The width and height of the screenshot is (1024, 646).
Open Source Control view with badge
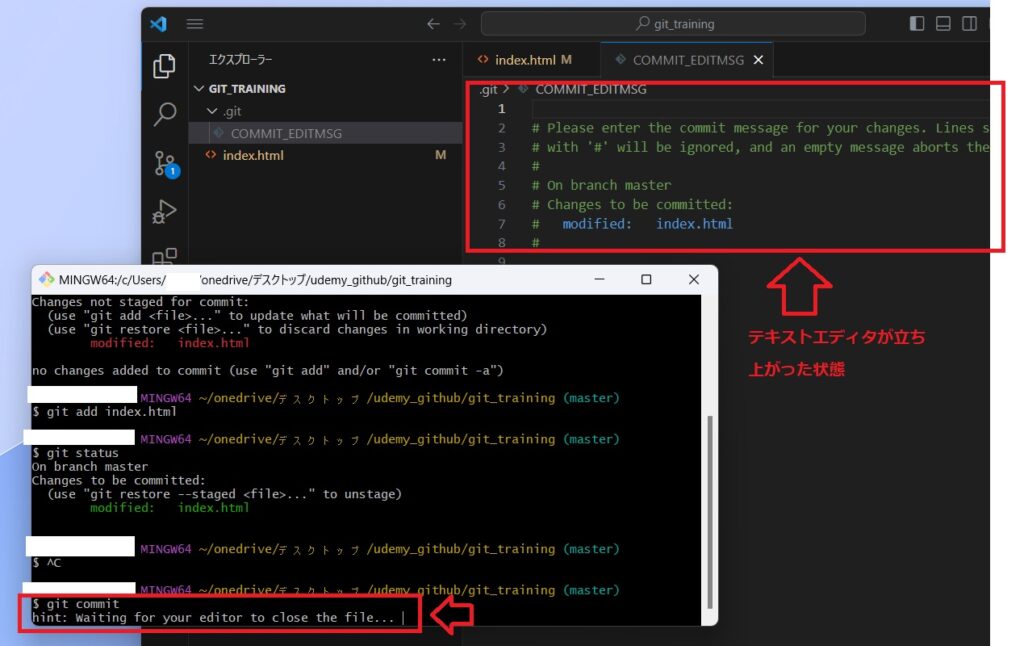point(164,164)
